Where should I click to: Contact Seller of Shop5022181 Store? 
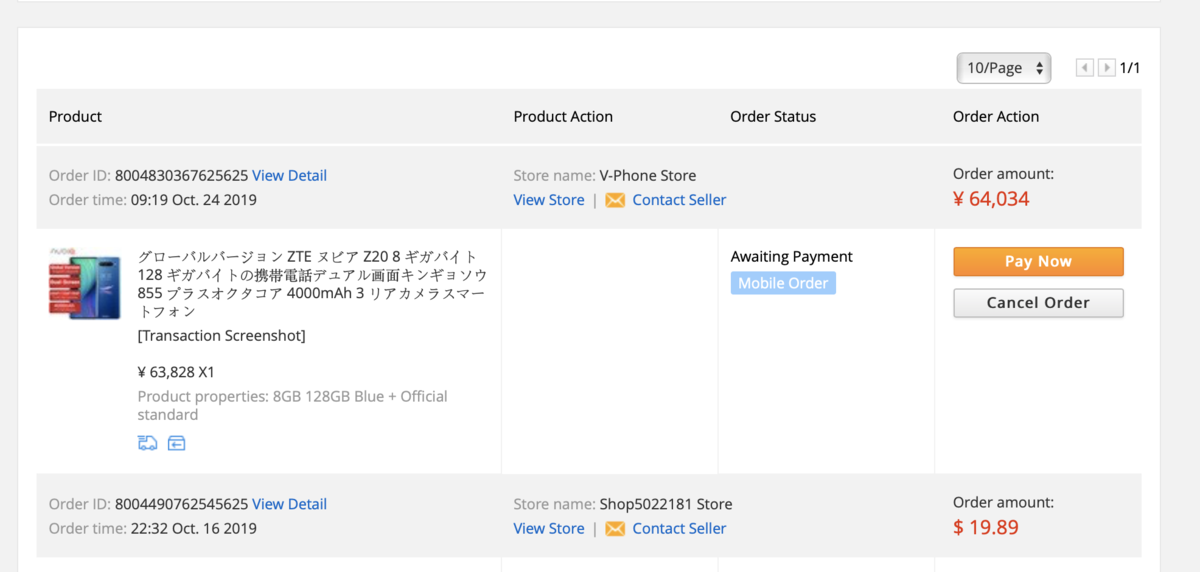coord(679,528)
